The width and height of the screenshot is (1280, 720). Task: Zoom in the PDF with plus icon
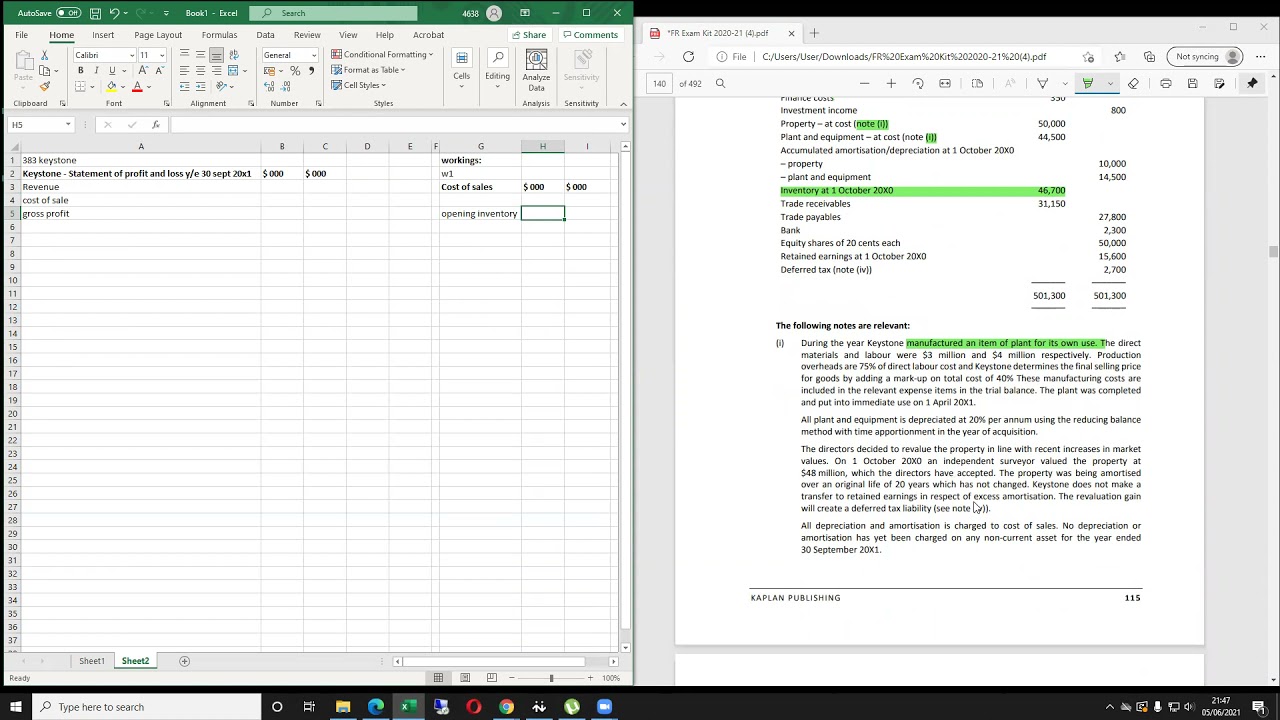[x=891, y=83]
